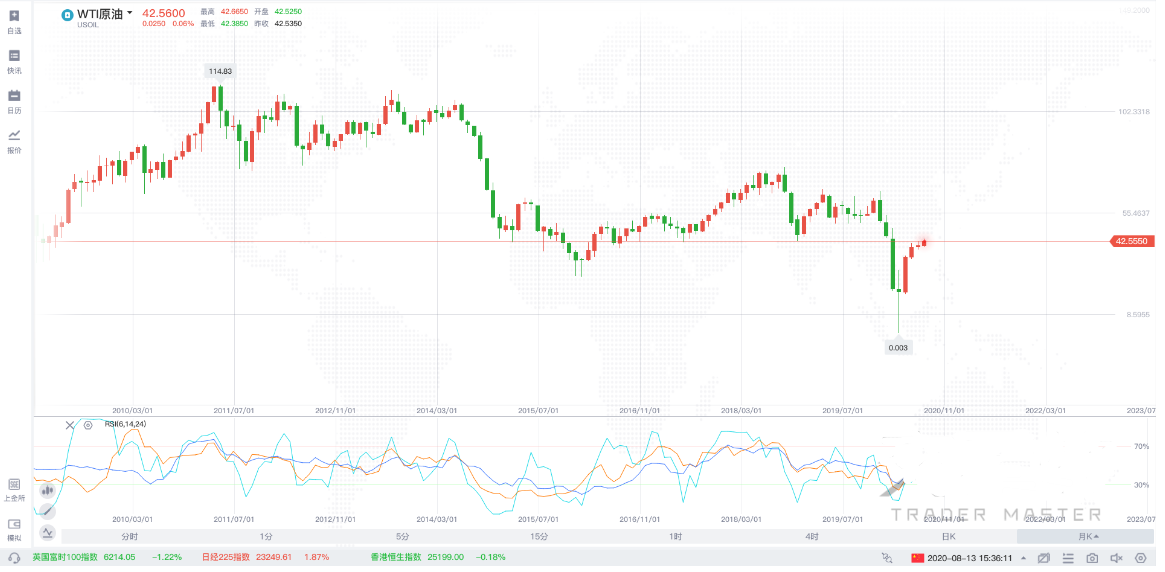Open the settings hexagon icon in status bar
Viewport: 1165px width, 572px height.
(1140, 557)
